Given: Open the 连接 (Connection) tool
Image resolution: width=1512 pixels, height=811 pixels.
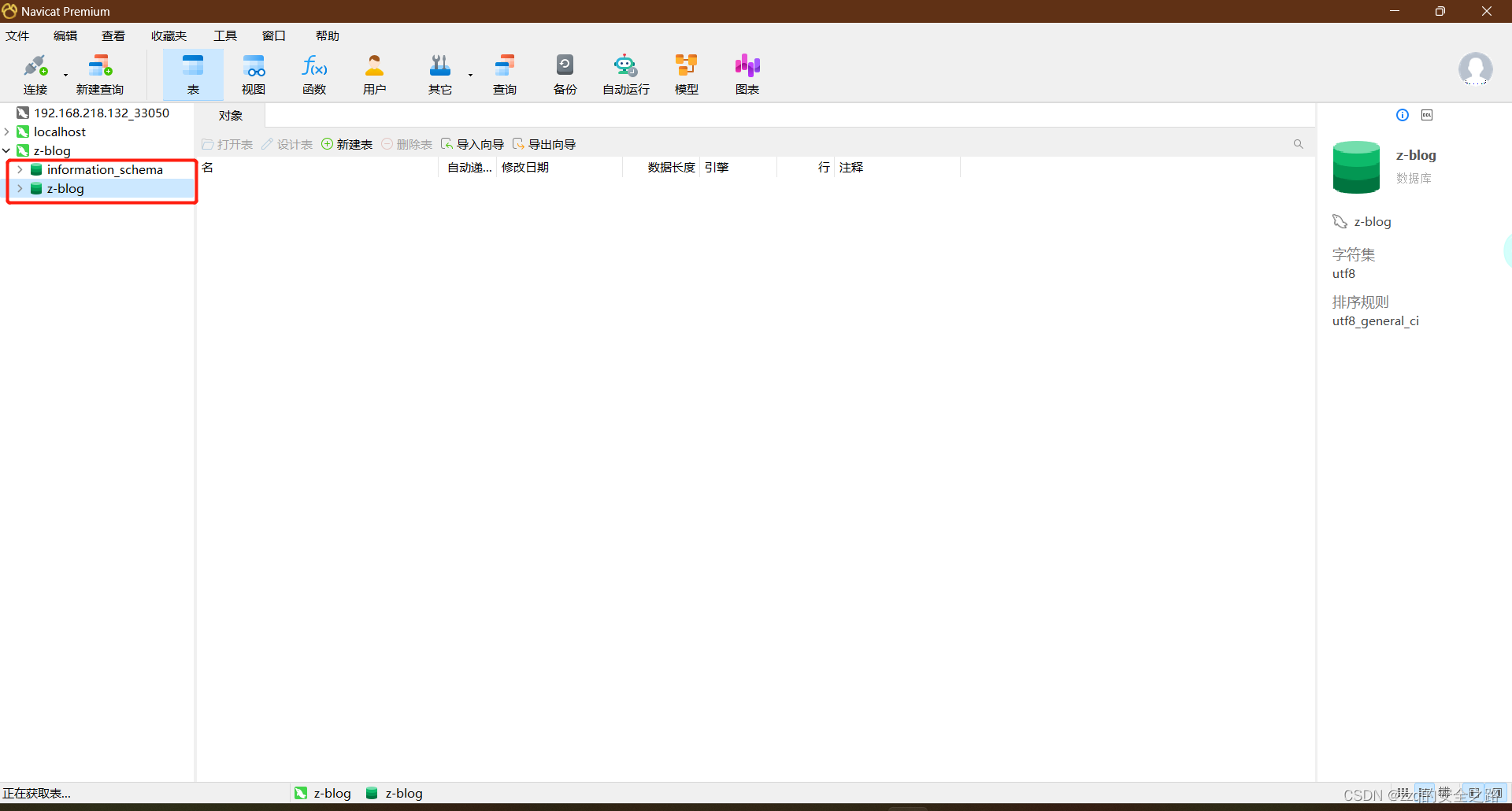Looking at the screenshot, I should tap(35, 75).
